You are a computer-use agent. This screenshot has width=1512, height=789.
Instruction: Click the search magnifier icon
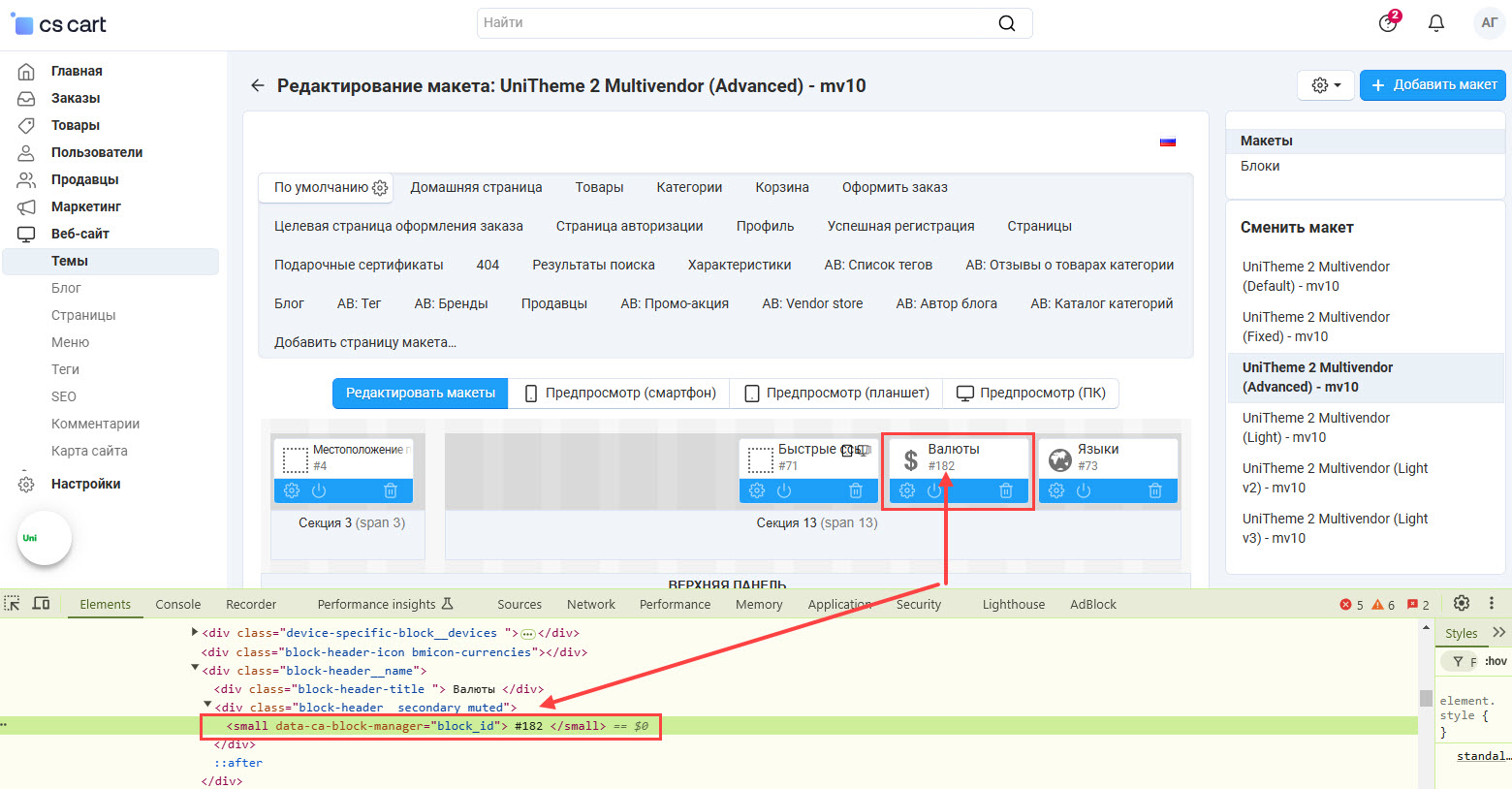1007,23
